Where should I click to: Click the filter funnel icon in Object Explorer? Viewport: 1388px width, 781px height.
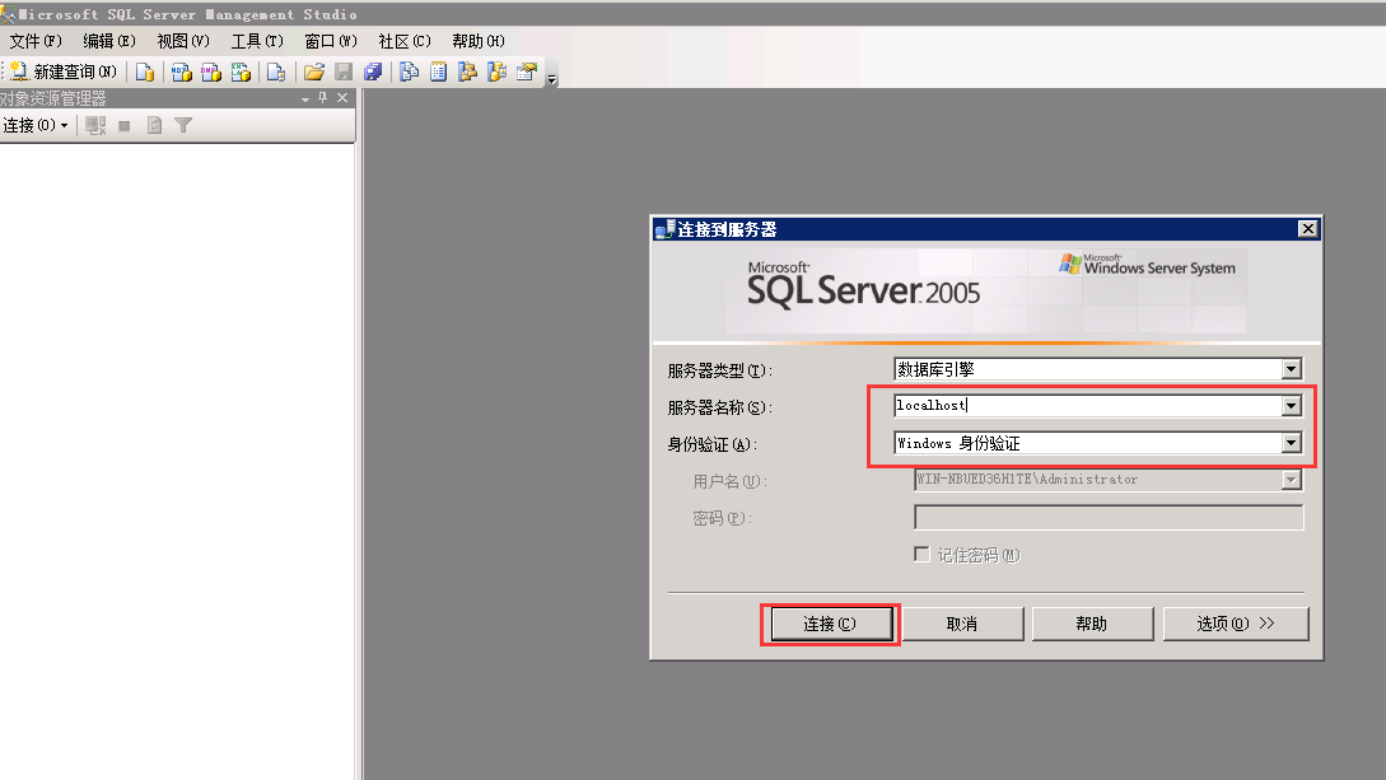pos(183,125)
